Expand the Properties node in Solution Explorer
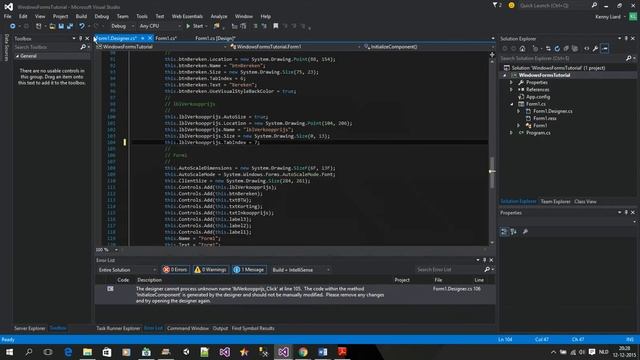 click(x=511, y=82)
